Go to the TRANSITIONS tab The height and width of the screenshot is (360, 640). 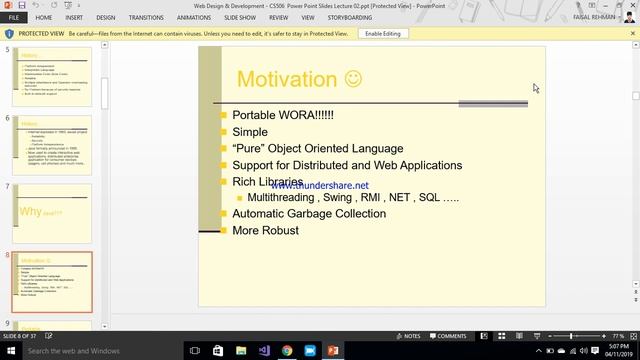click(146, 18)
